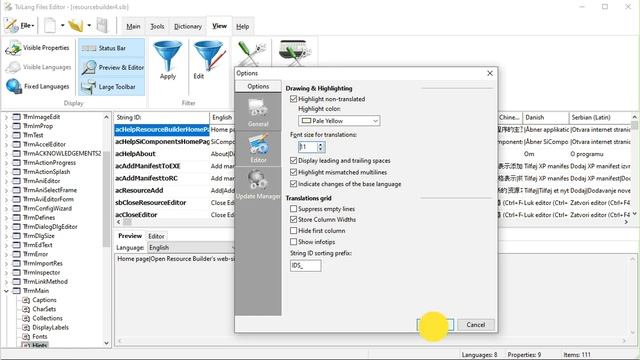
Task: Select TfrmImageEdit form in tree
Action: [x=41, y=117]
